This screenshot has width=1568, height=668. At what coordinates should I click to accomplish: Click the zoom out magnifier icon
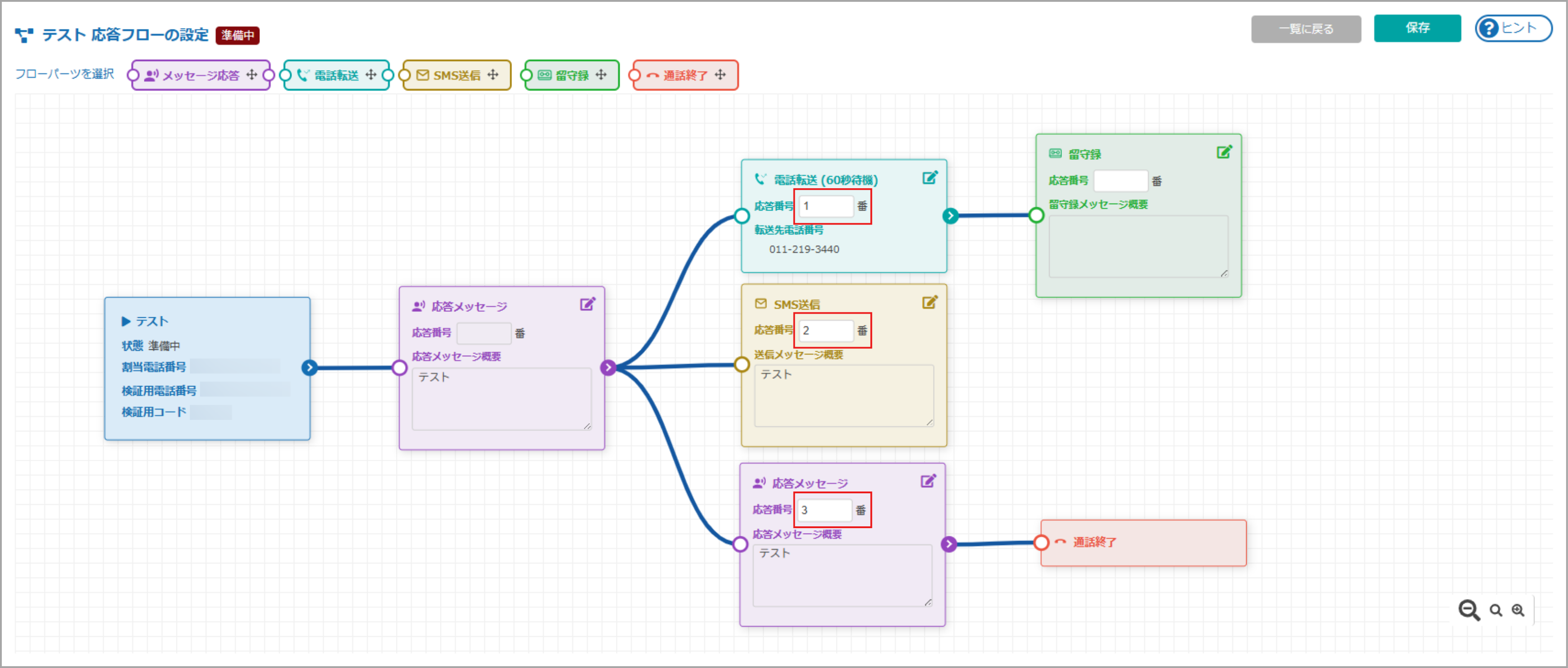(1468, 610)
